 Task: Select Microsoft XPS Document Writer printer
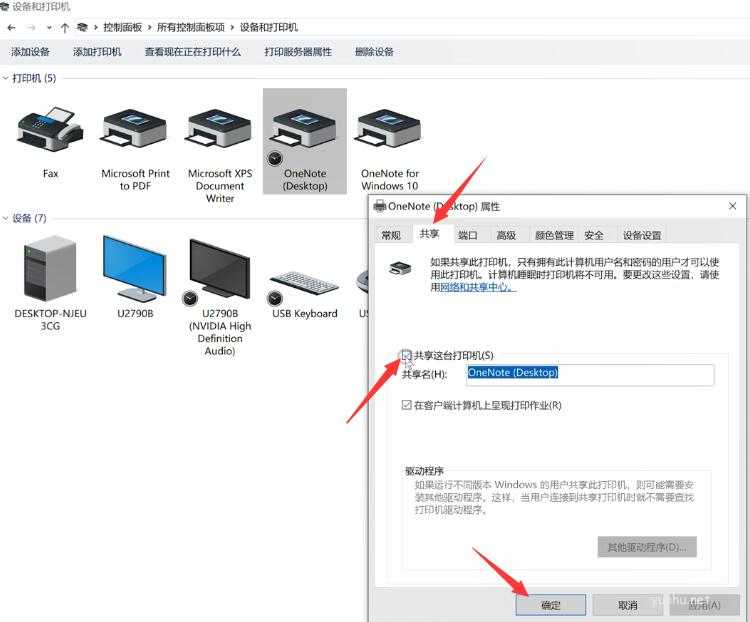click(220, 129)
